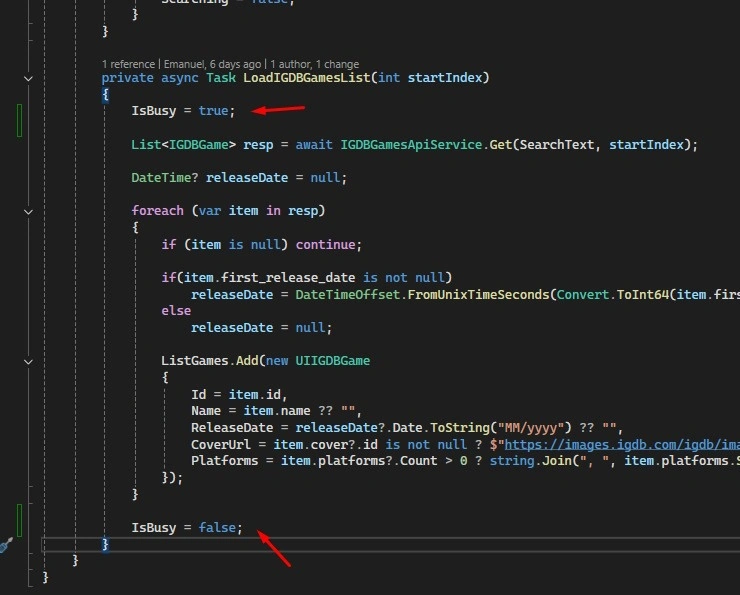
Task: Open the '1 reference' CodeLens link
Action: 128,64
